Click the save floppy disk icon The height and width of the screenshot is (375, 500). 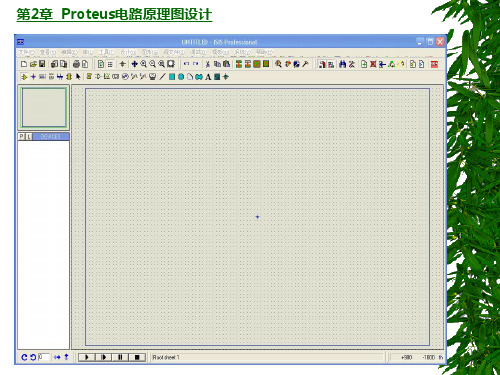click(x=42, y=64)
